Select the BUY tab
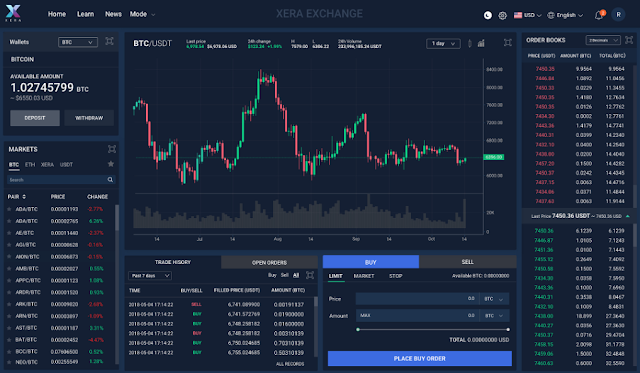This screenshot has width=640, height=373. tap(371, 262)
